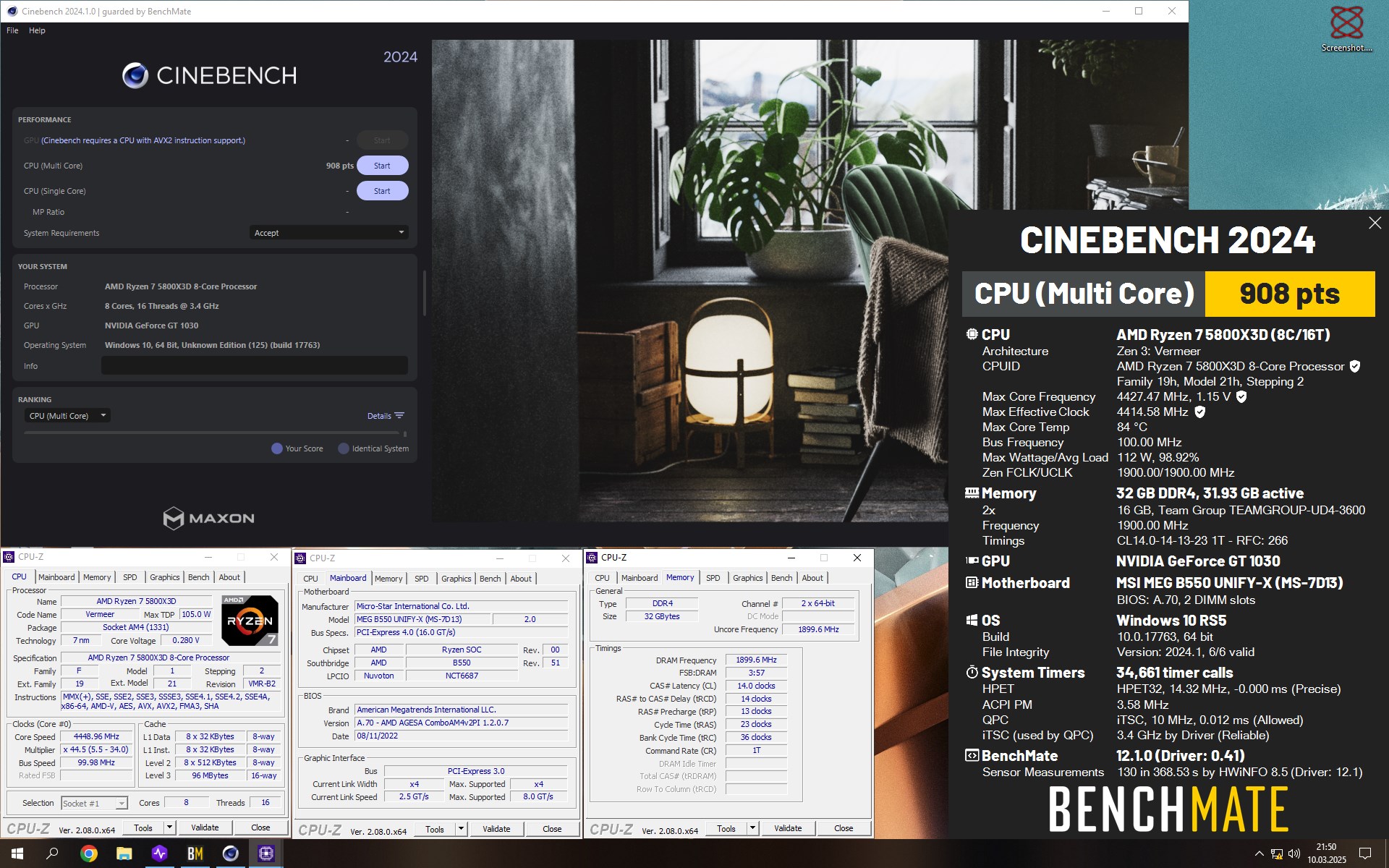Click Tools button in right CPU-Z window
This screenshot has width=1389, height=868.
point(726,828)
